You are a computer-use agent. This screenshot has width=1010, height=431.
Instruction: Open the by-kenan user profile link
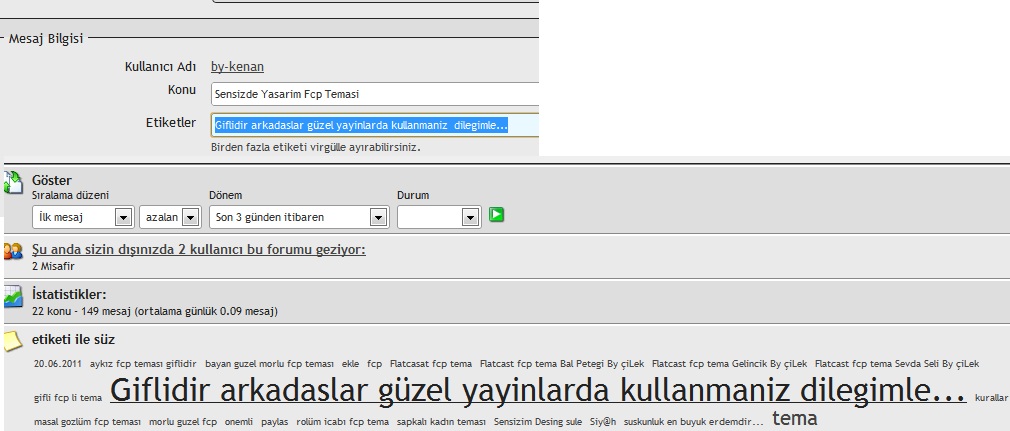tap(237, 67)
